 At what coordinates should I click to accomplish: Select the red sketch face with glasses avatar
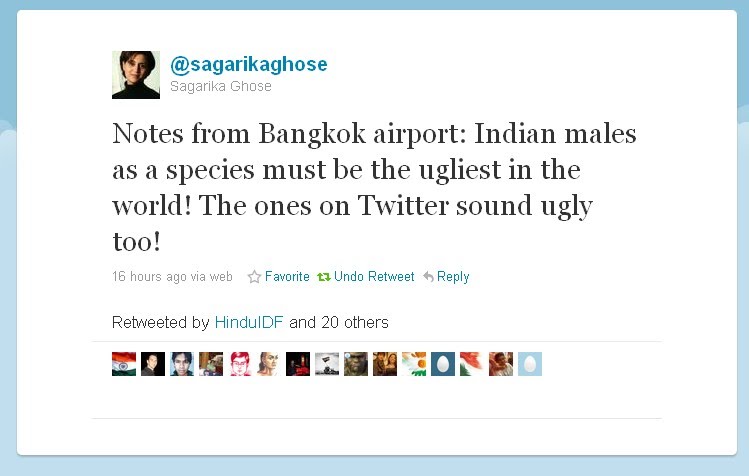pyautogui.click(x=240, y=364)
